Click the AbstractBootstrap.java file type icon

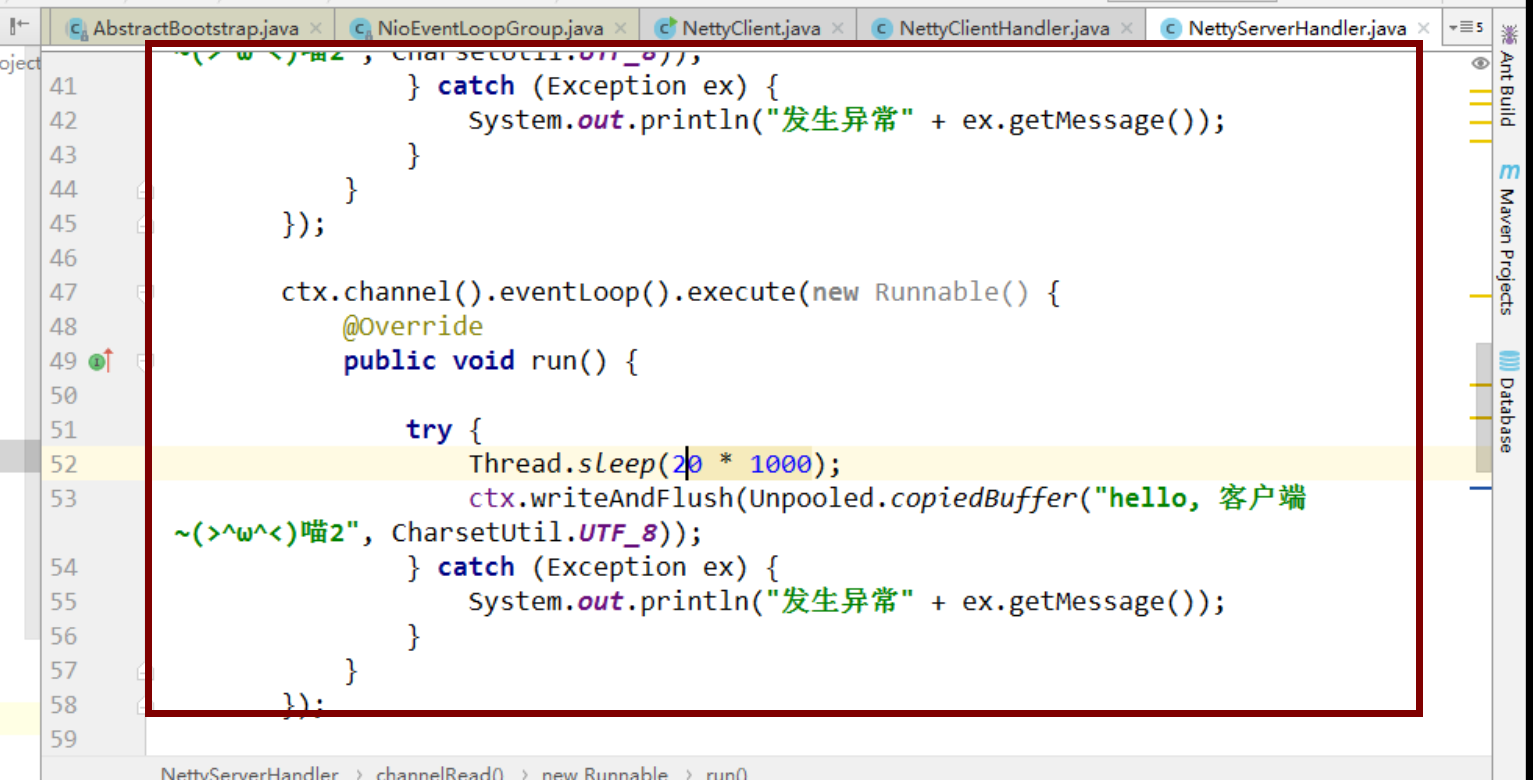pos(76,28)
